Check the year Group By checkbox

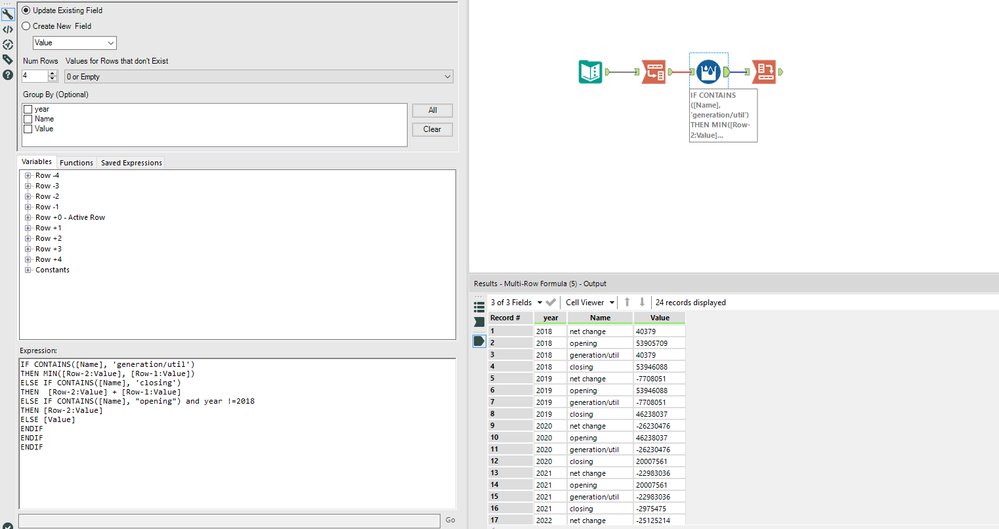coord(28,110)
